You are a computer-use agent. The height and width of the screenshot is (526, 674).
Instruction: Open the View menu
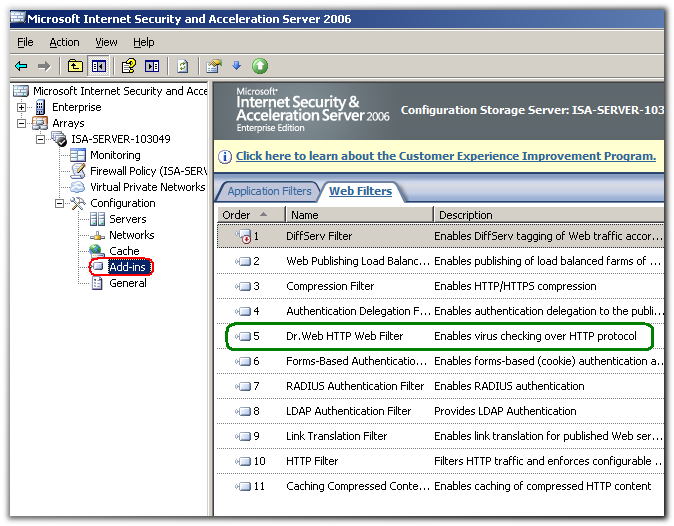tap(106, 42)
